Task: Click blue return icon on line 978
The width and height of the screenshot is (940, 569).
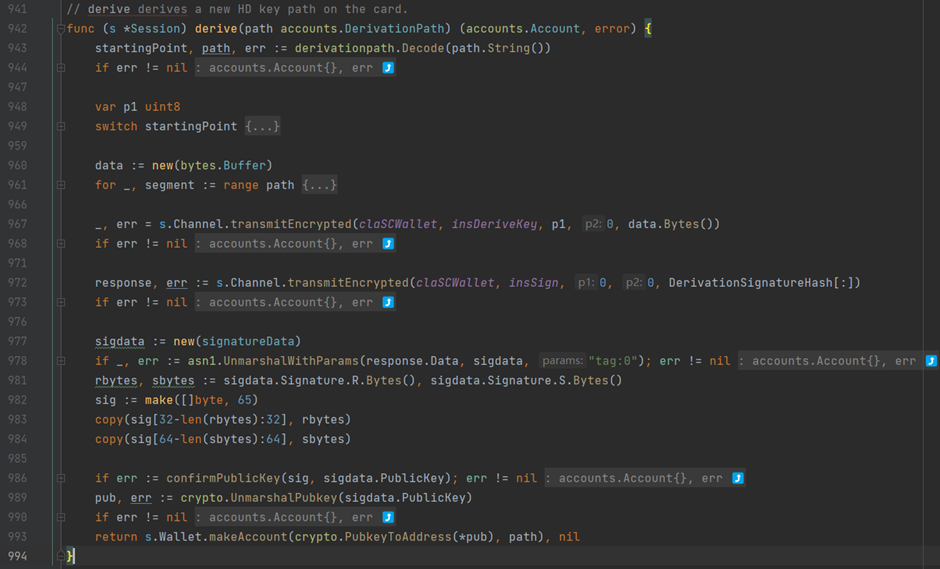Action: tap(931, 361)
